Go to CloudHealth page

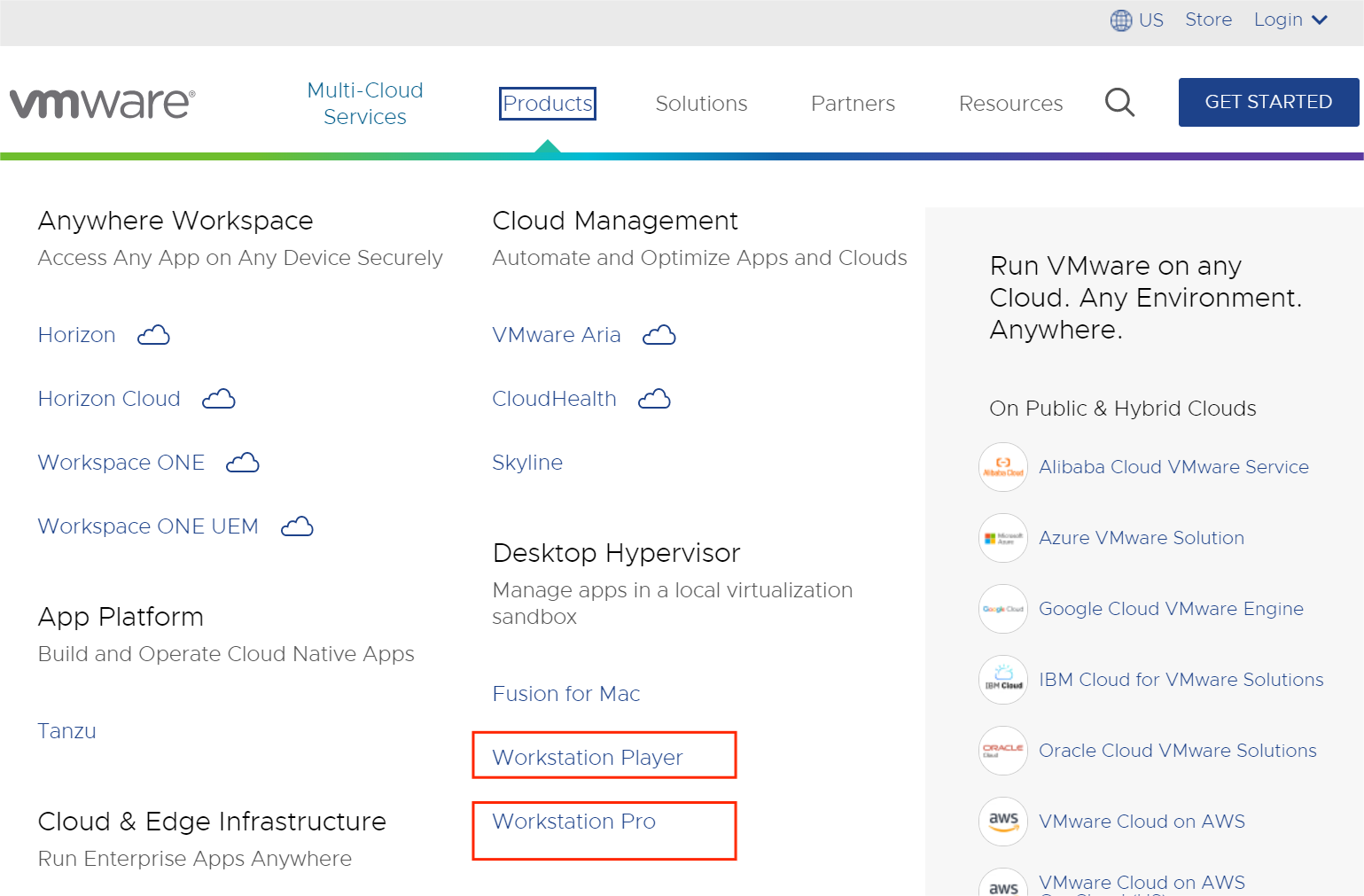point(555,399)
